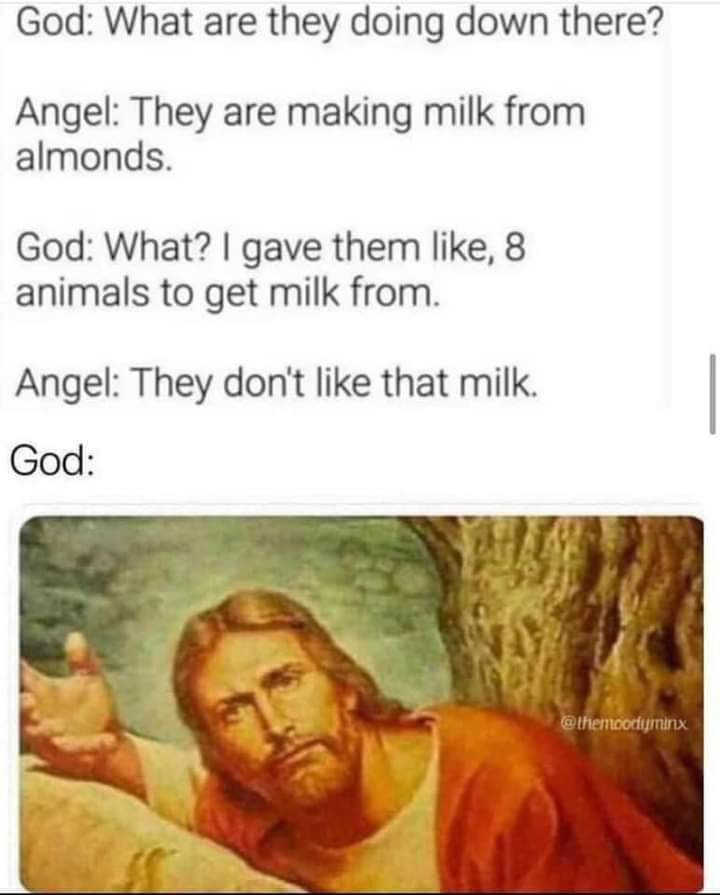Viewport: 720px width, 895px height.
Task: Click the @themoodyminx watermark text
Action: pyautogui.click(x=626, y=725)
